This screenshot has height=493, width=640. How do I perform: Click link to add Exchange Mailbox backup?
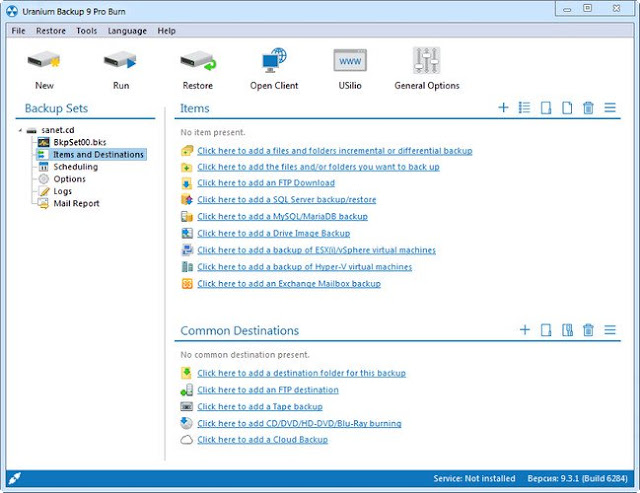[289, 284]
